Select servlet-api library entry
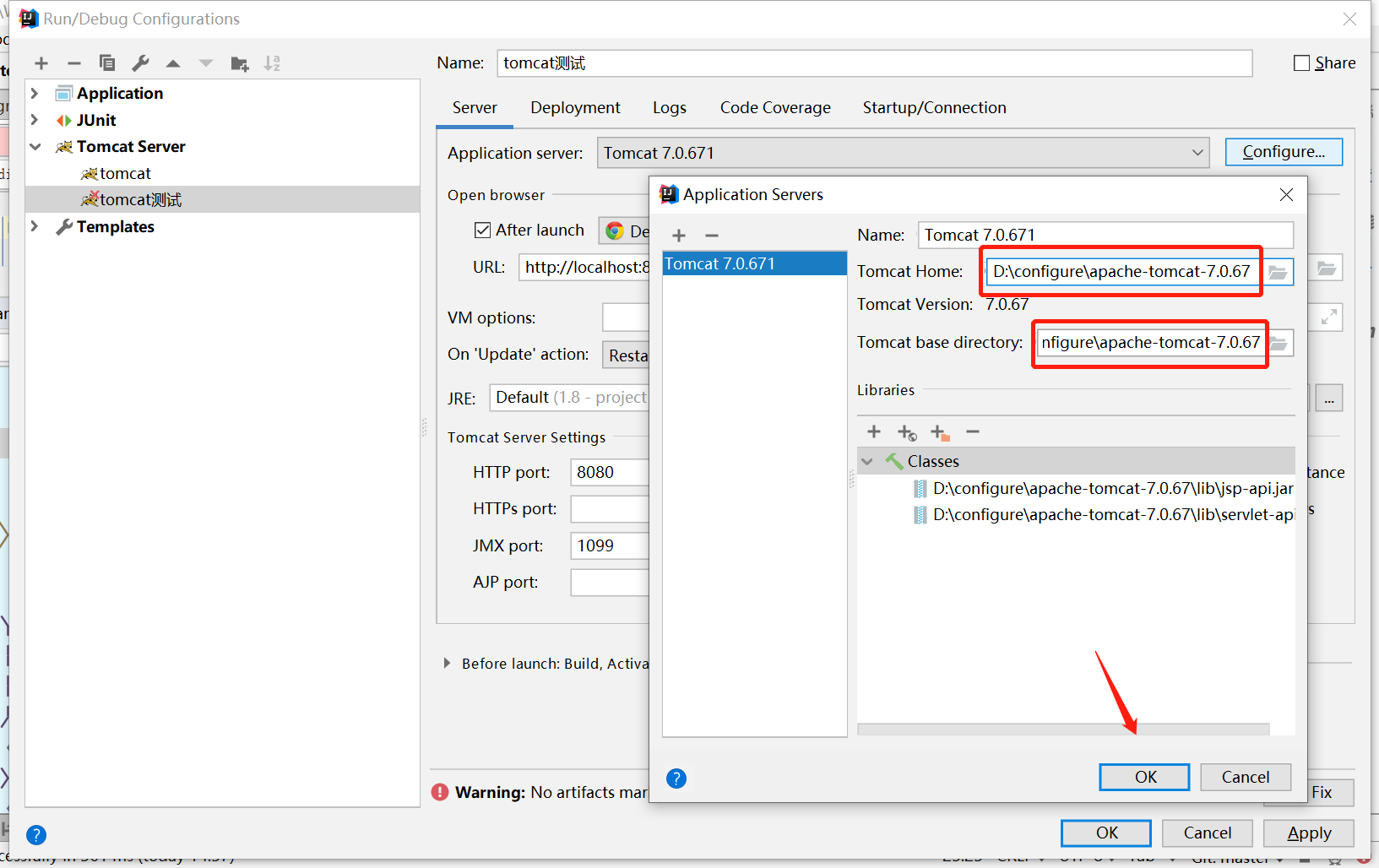The image size is (1379, 868). tap(1104, 515)
